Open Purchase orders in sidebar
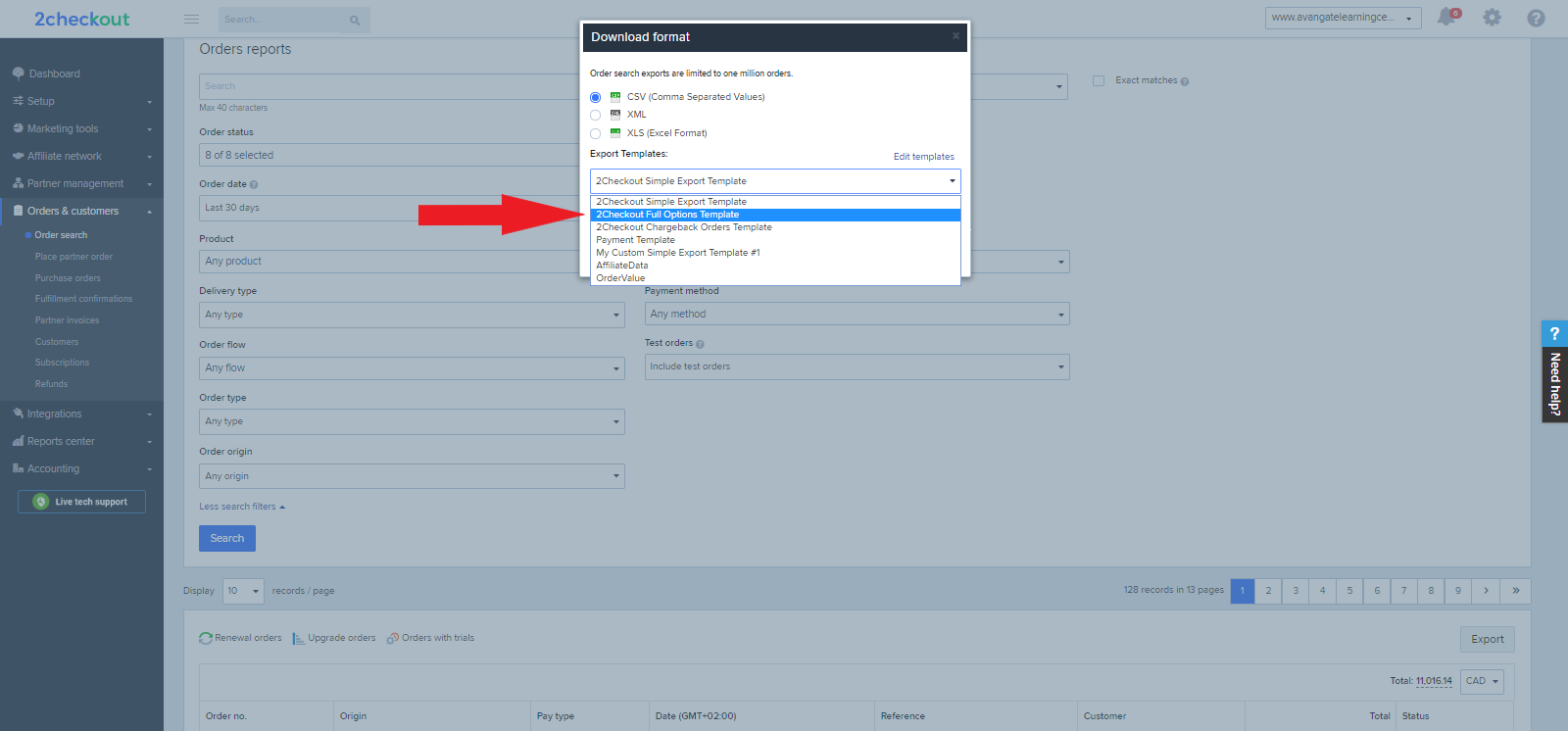The width and height of the screenshot is (1568, 731). point(68,278)
